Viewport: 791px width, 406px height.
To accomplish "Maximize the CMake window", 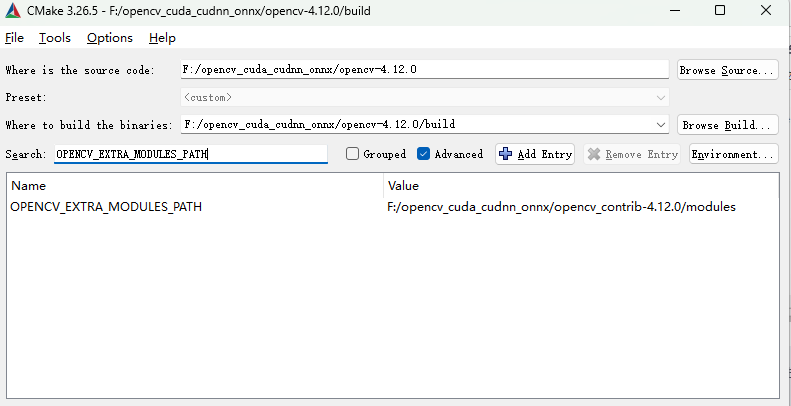I will (720, 10).
